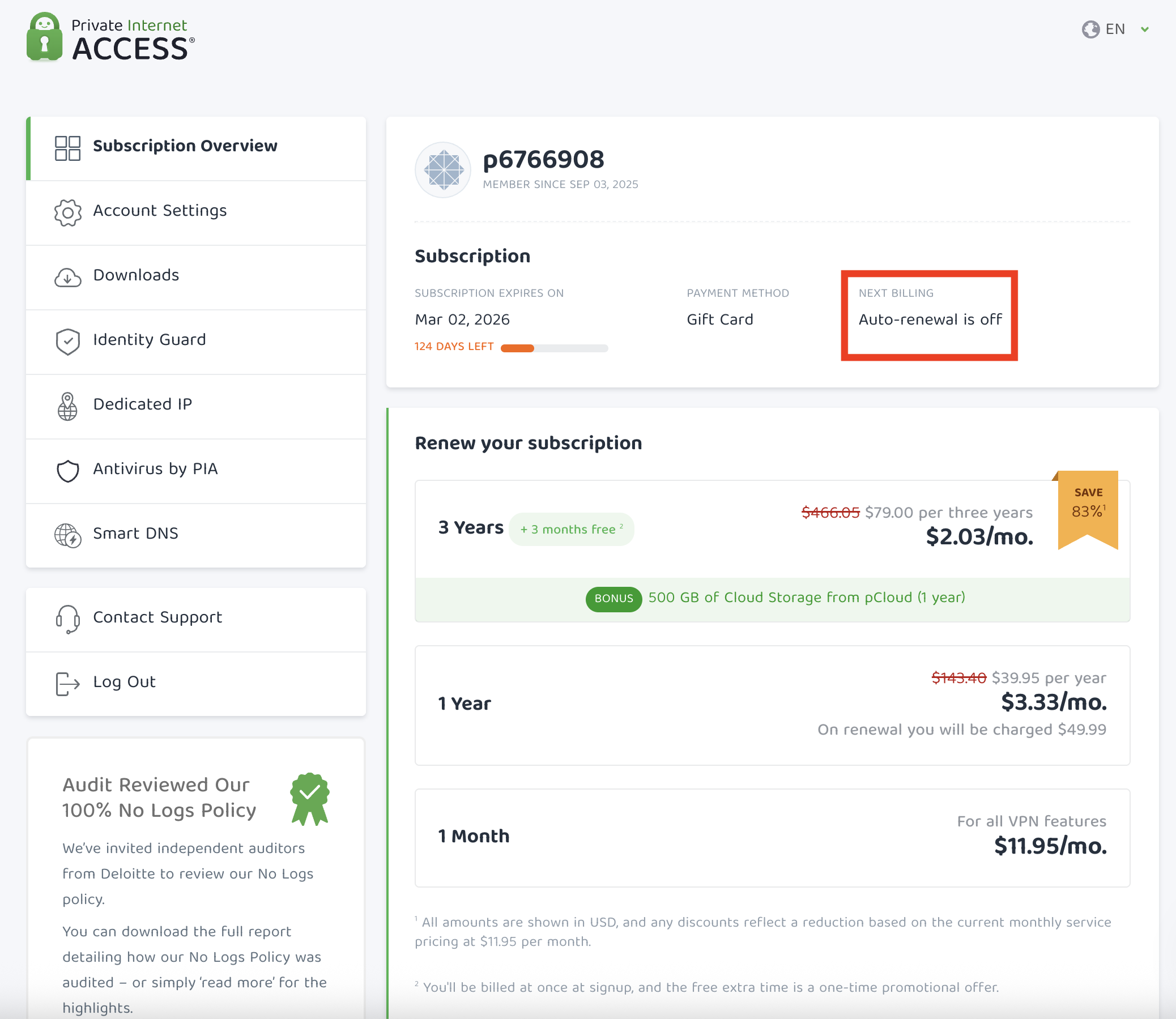The image size is (1176, 1019).
Task: Click the 124 days left progress bar
Action: click(x=555, y=347)
